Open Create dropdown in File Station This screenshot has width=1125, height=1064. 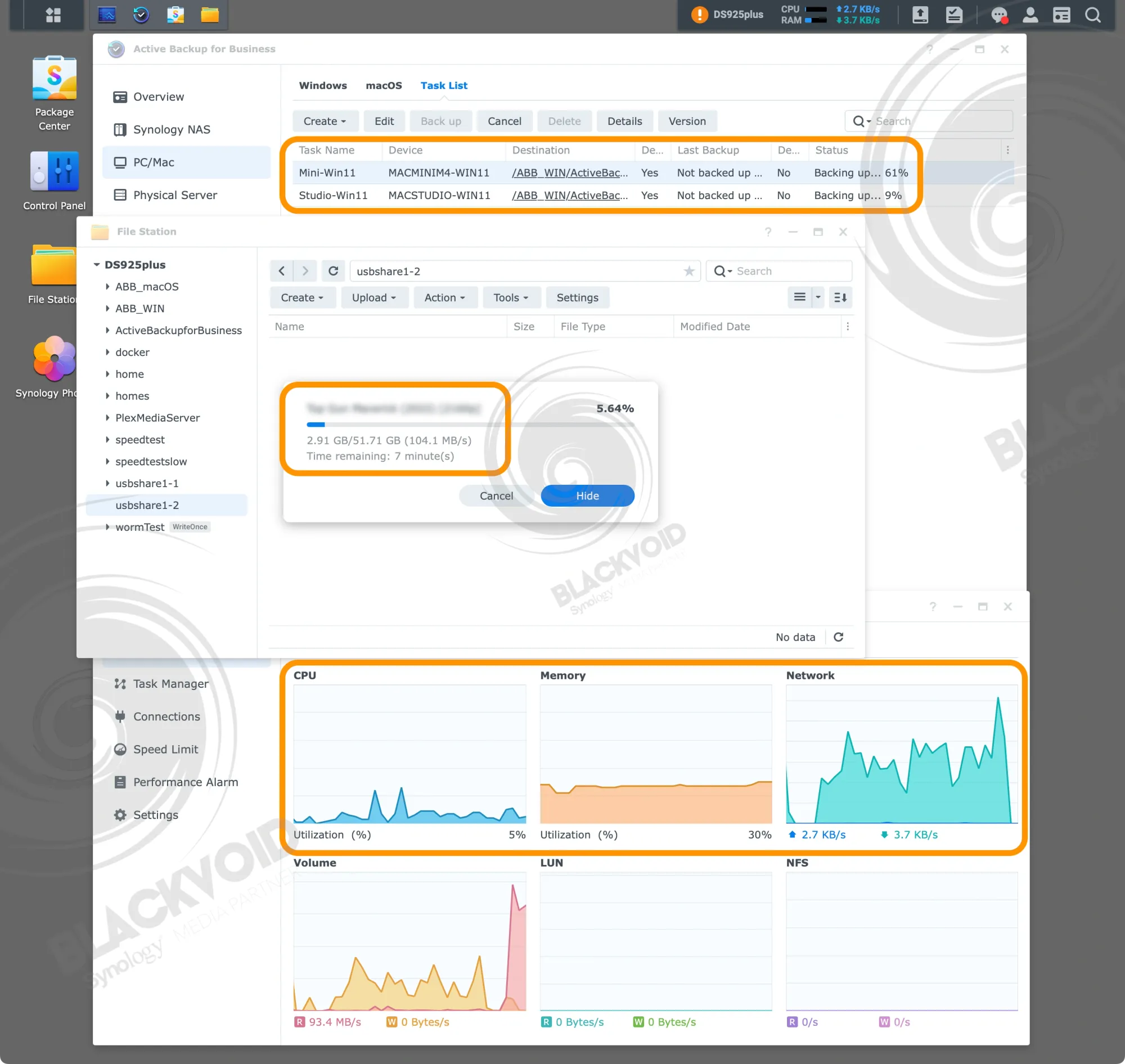click(303, 297)
